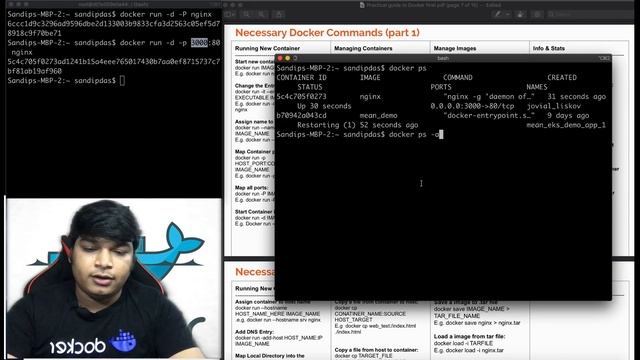640x360 pixels.
Task: Click the PDF document icon in Preview title bar
Action: pos(362,5)
